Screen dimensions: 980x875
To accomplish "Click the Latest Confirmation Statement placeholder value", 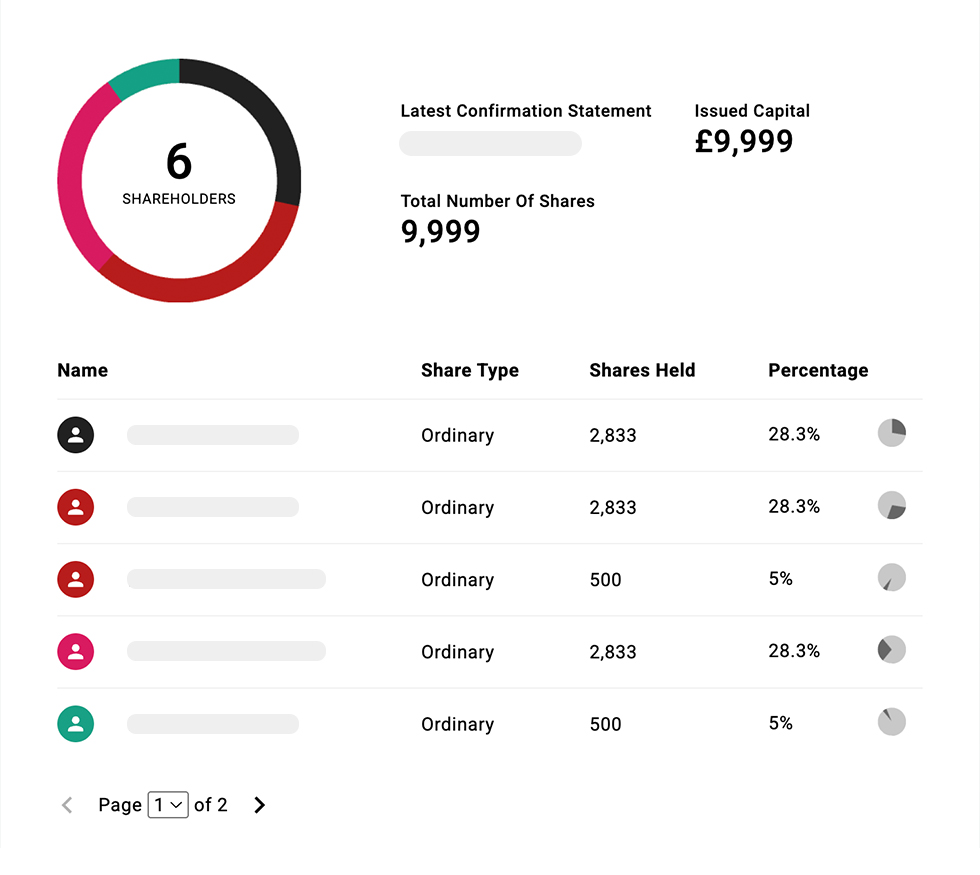I will click(x=490, y=144).
